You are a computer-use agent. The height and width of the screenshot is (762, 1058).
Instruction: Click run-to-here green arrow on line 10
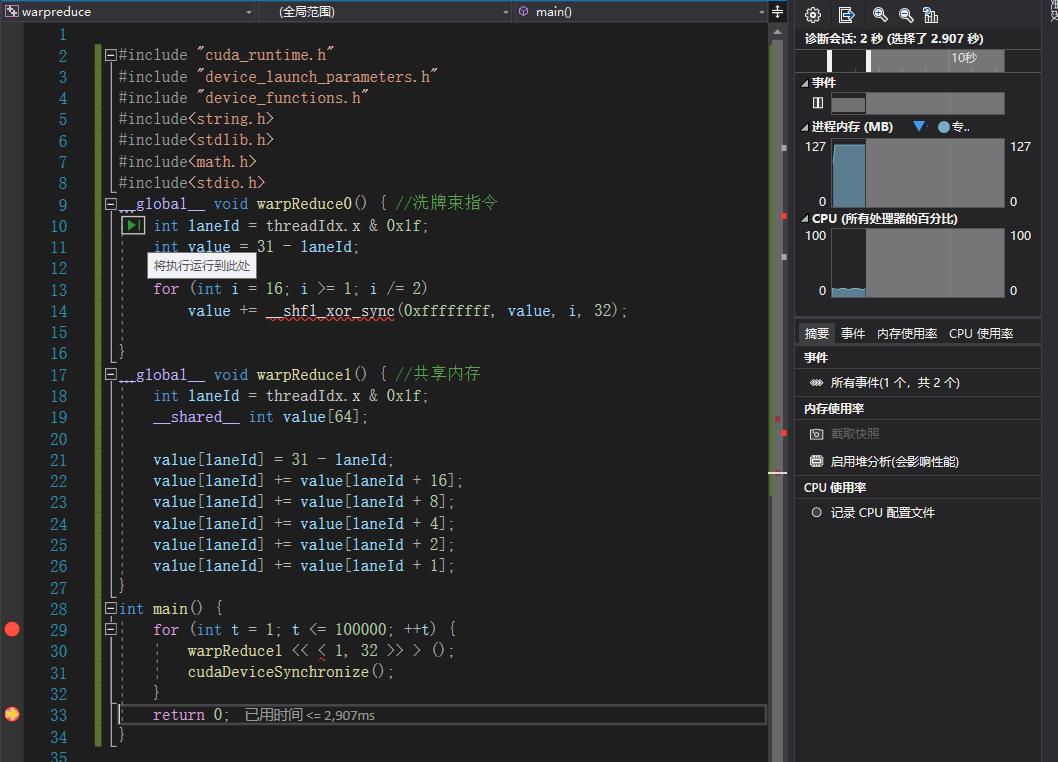pos(134,226)
